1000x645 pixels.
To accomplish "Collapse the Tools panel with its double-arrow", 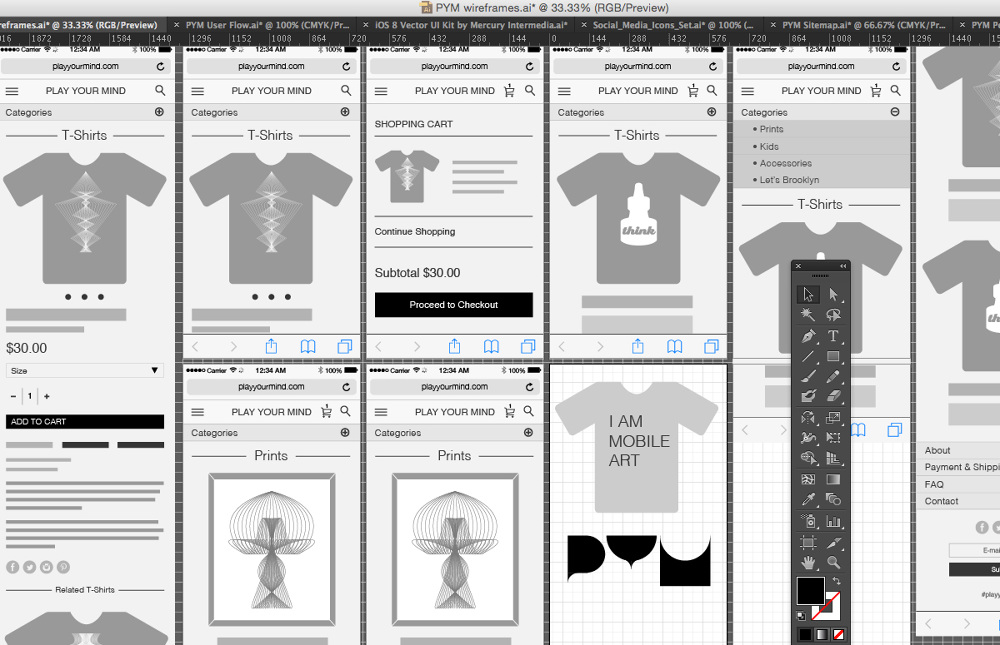I will click(x=843, y=266).
